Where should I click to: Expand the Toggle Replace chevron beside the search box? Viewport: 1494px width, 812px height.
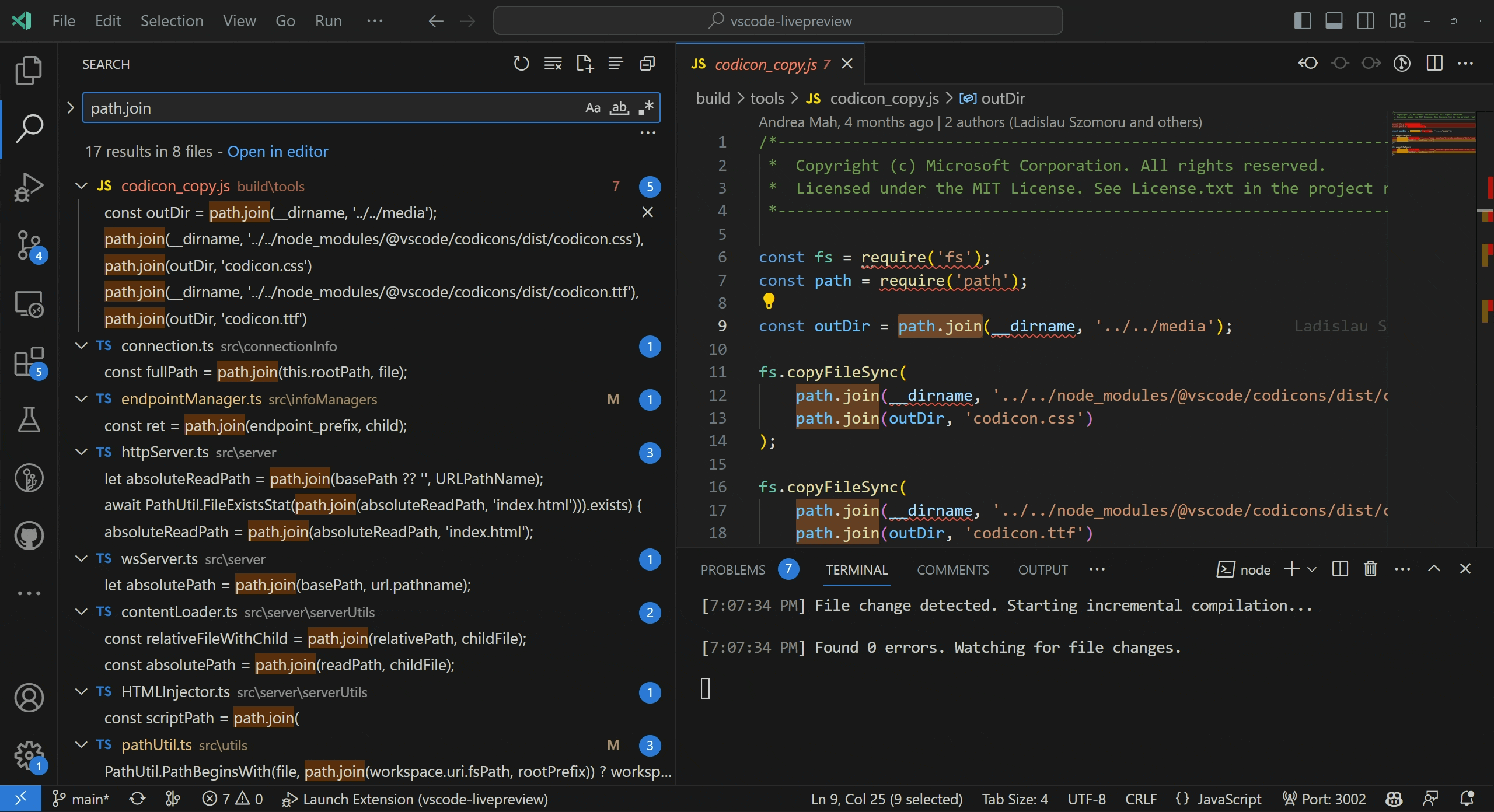point(71,108)
